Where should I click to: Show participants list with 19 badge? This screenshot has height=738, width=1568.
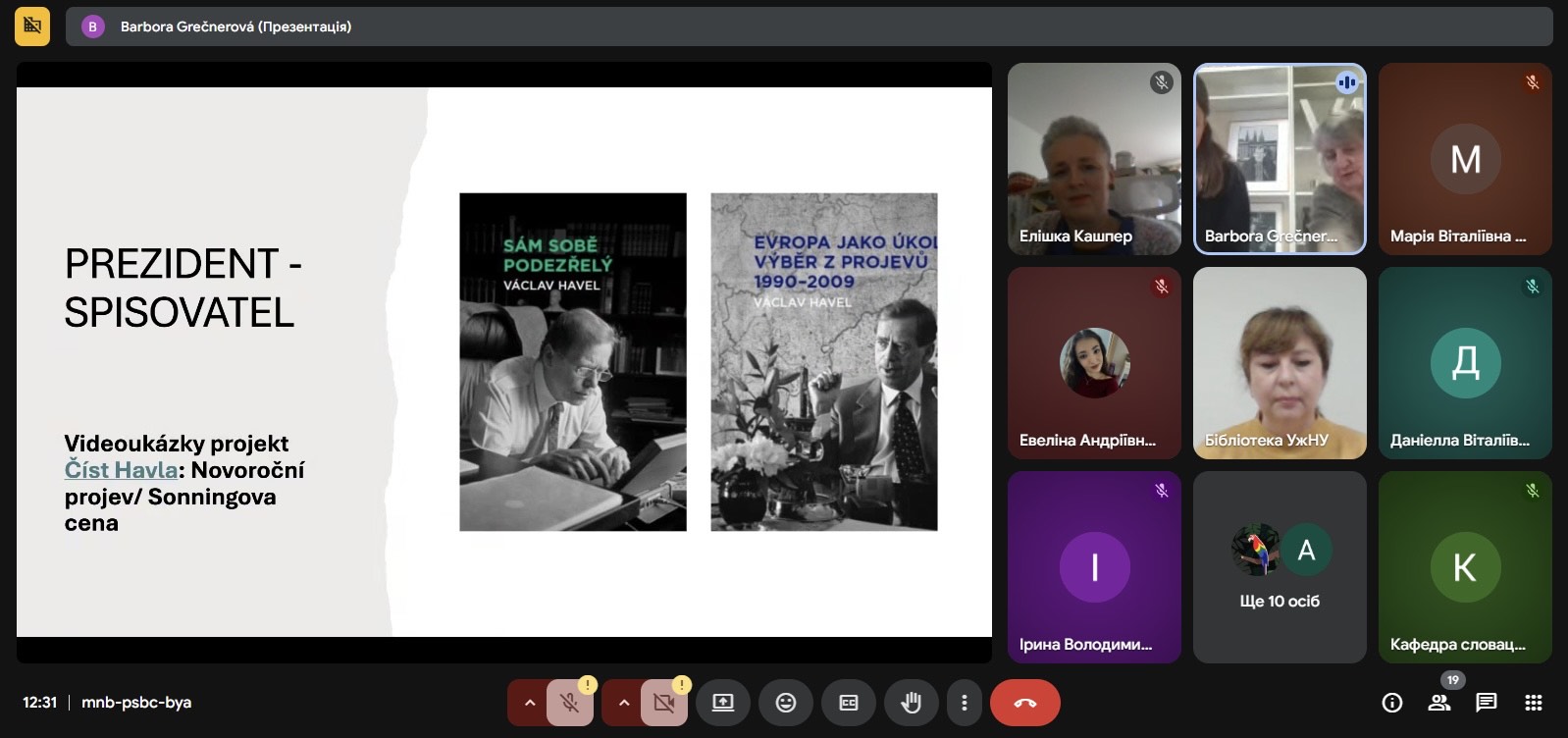pos(1439,702)
